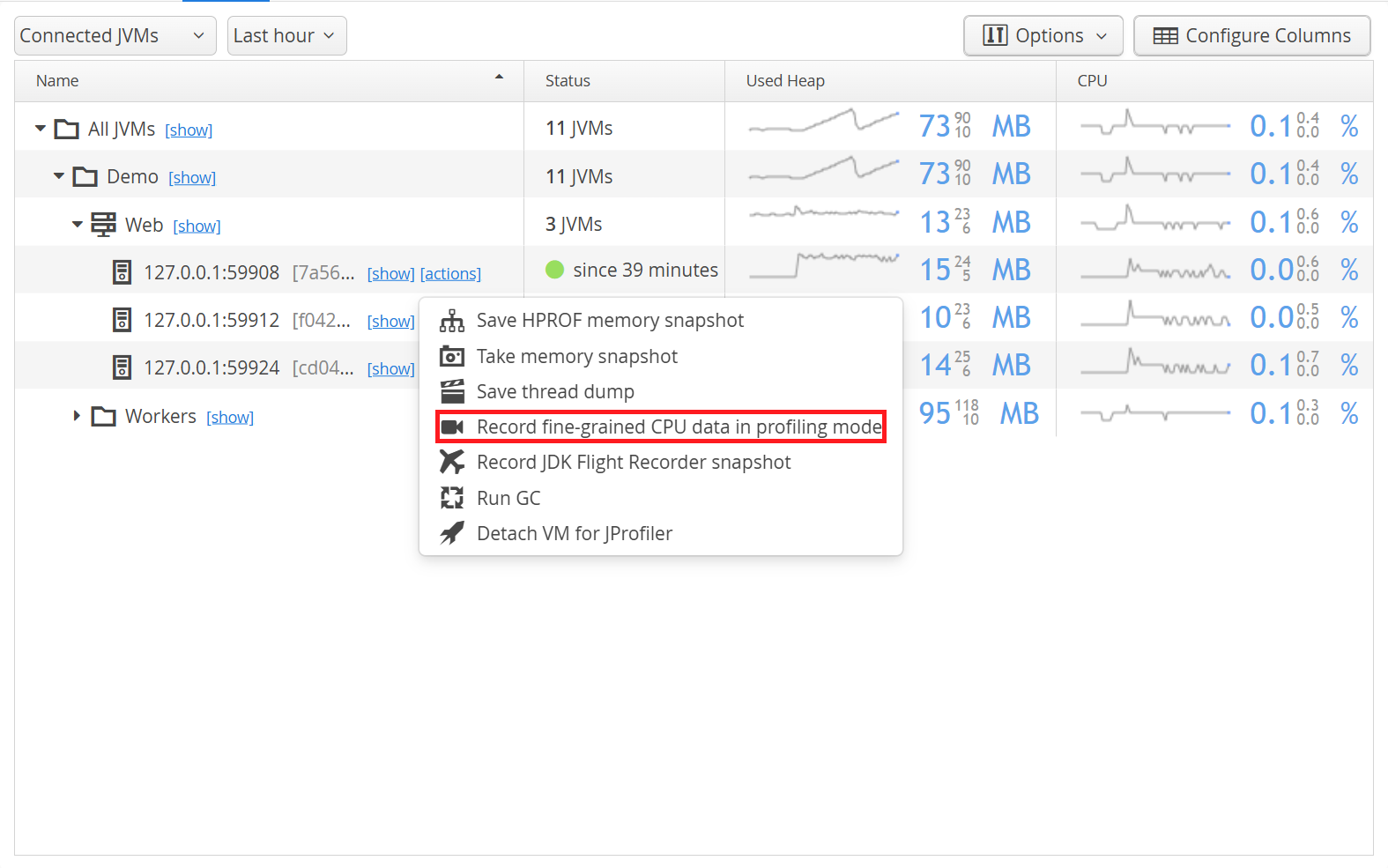Click the [show] link for 127.0.0.1:59924
This screenshot has height=868, width=1388.
coord(391,369)
